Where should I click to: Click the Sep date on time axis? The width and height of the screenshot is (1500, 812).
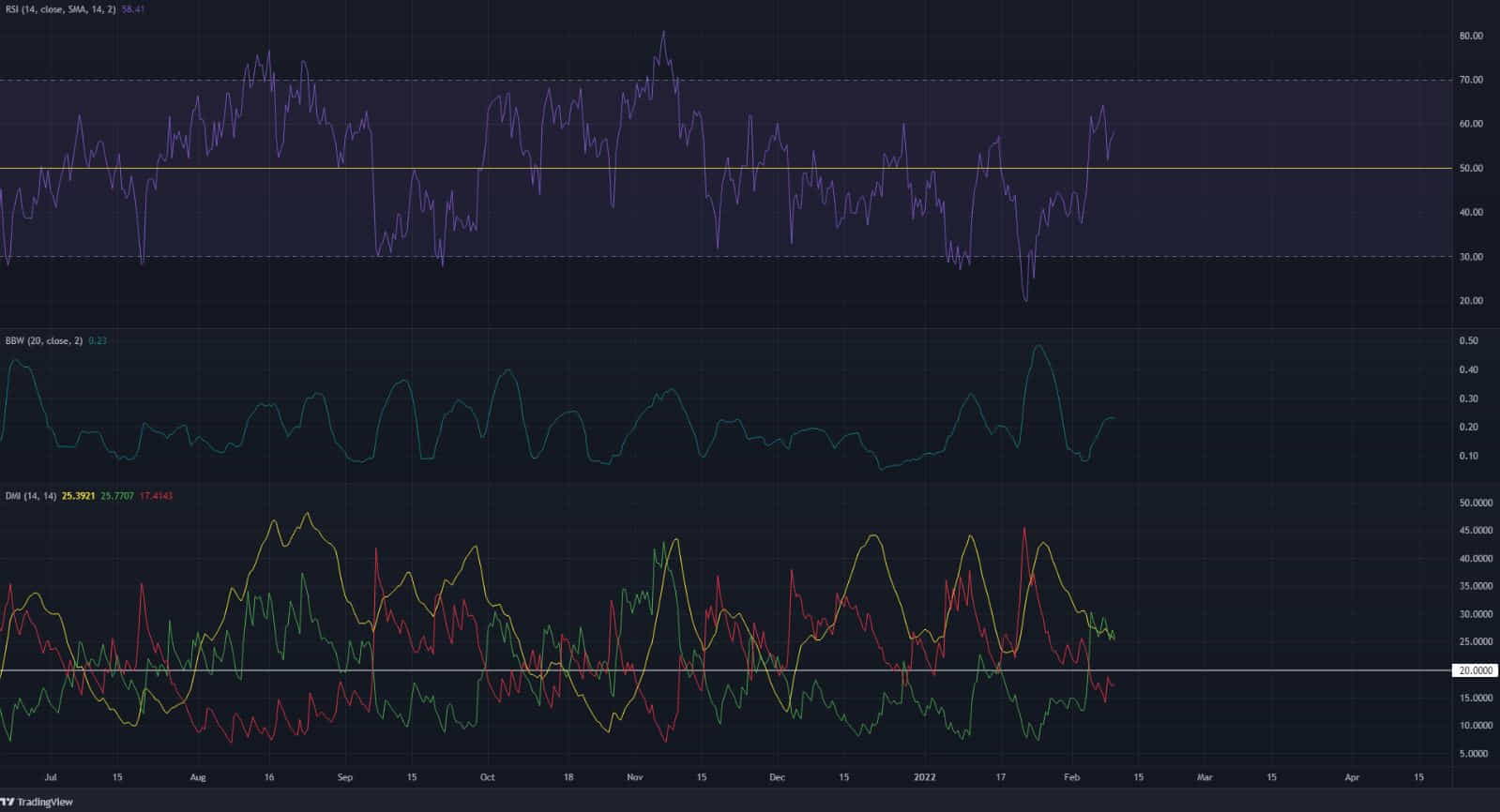coord(344,777)
